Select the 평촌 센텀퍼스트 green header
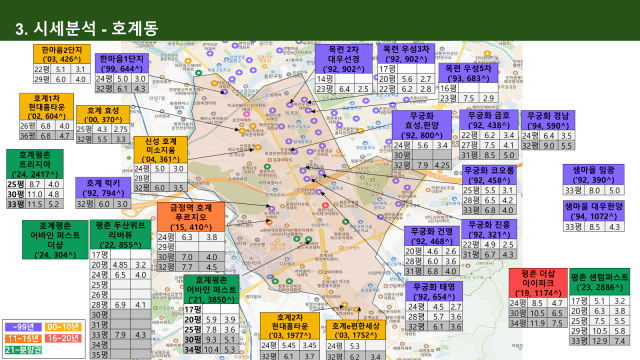Image resolution: width=640 pixels, height=360 pixels. tap(600, 282)
